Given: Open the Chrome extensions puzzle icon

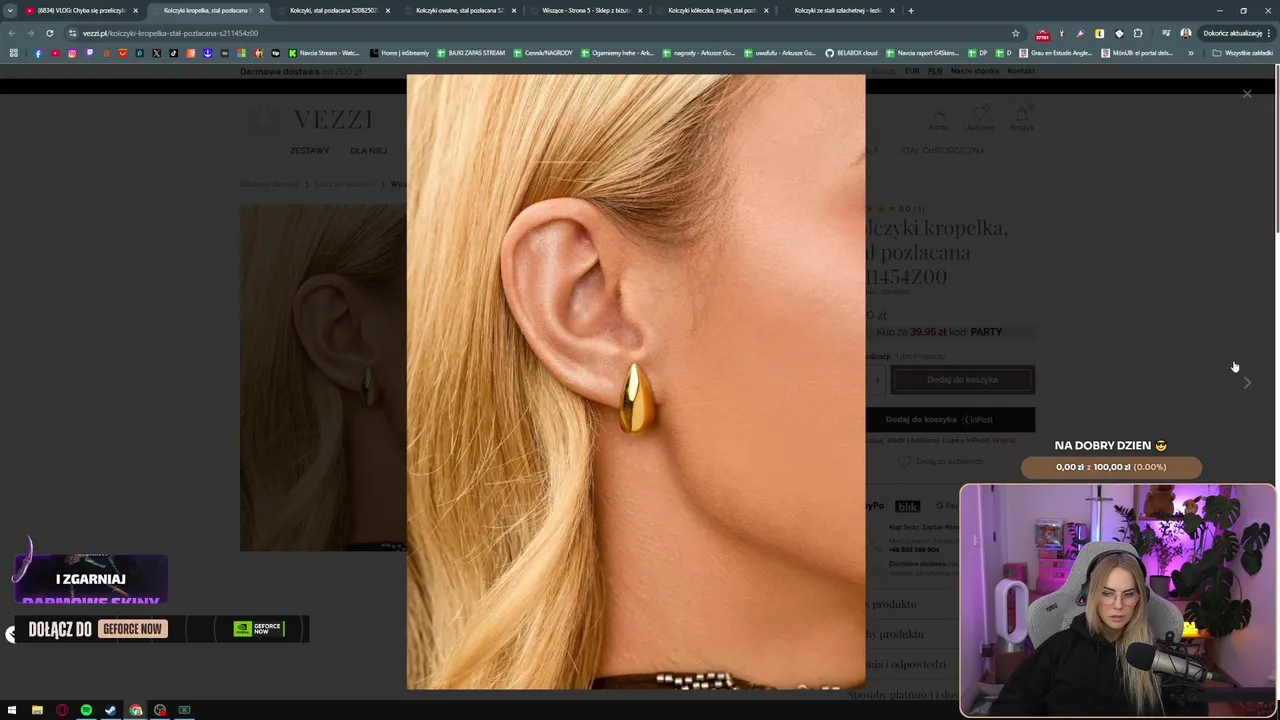Looking at the screenshot, I should click(1138, 33).
